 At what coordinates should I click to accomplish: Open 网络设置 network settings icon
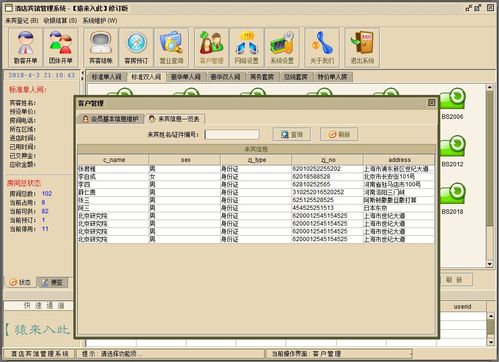(247, 47)
